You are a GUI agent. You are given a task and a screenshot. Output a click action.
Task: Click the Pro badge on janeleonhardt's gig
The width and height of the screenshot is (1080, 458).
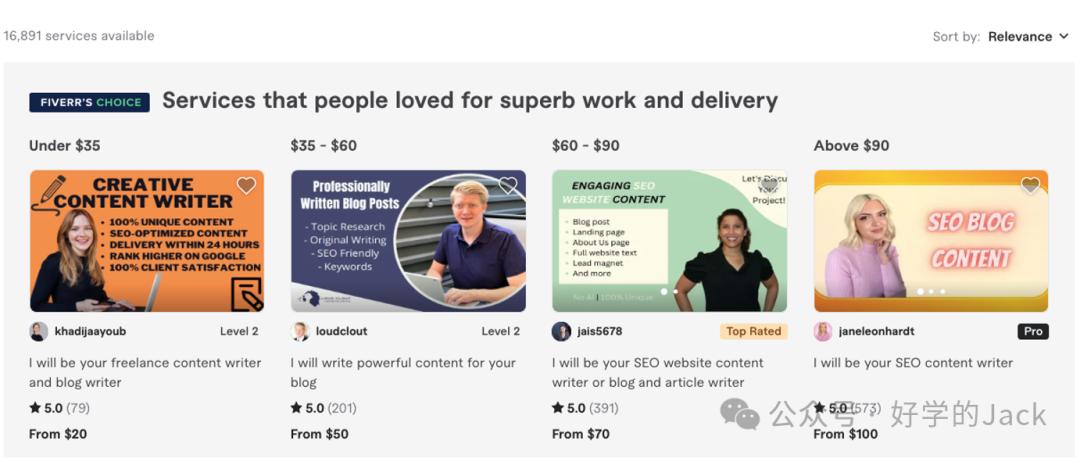tap(1033, 332)
